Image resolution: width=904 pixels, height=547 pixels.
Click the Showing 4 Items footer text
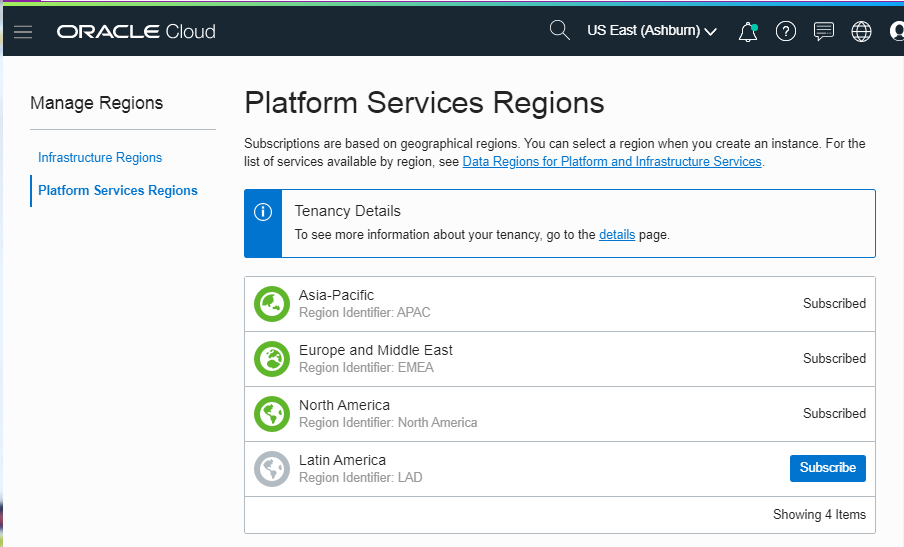819,515
